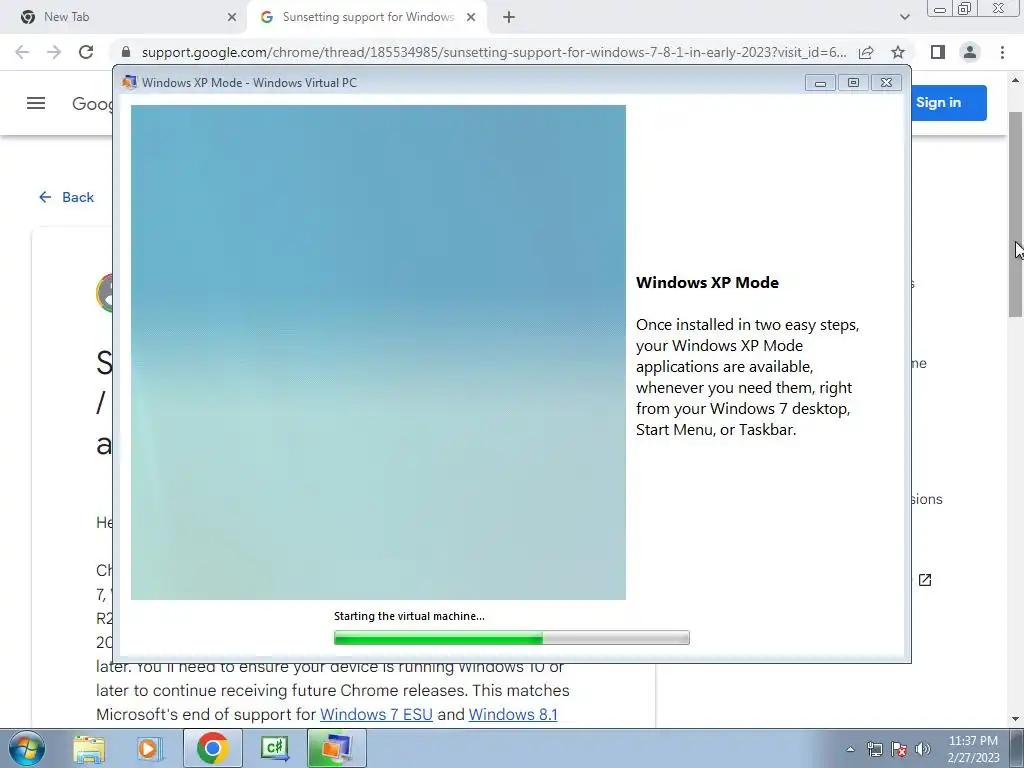Launch Windows Media Player from taskbar
The height and width of the screenshot is (768, 1024).
149,748
